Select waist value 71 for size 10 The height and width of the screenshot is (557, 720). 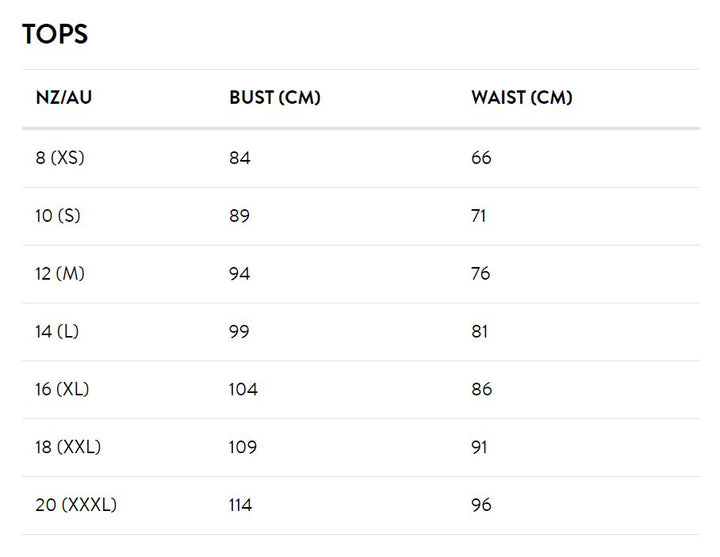pos(478,216)
